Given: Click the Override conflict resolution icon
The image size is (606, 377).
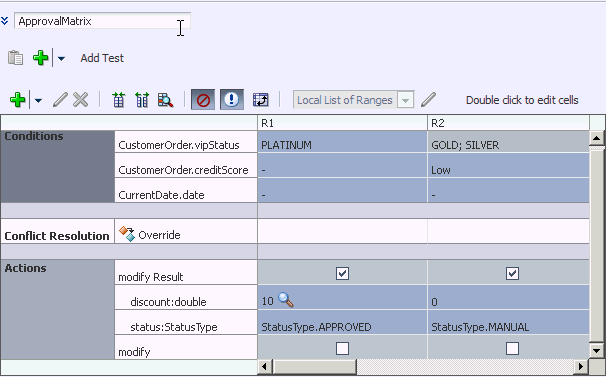Looking at the screenshot, I should click(127, 234).
